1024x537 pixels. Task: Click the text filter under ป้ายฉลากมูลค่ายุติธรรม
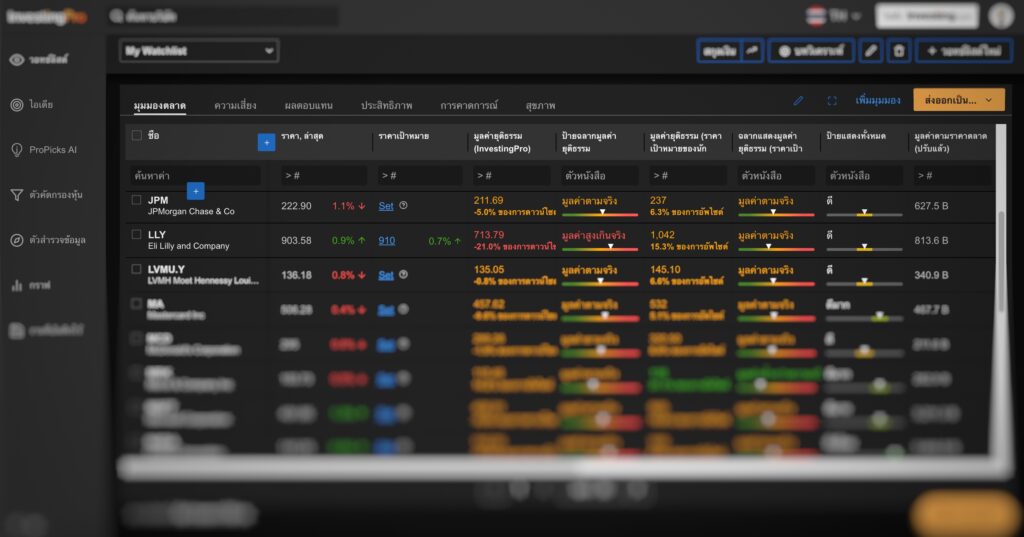click(x=600, y=176)
